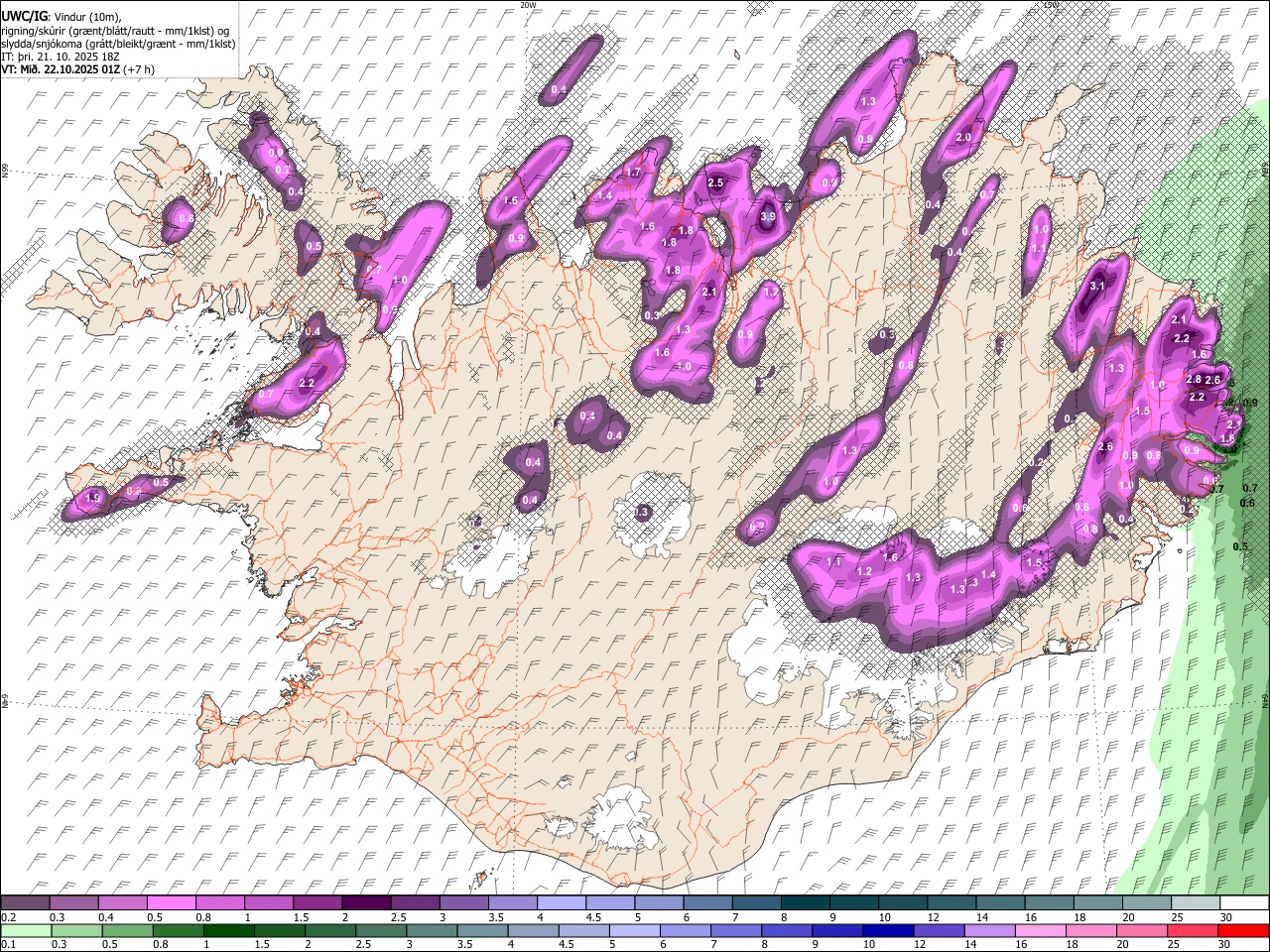Click the 1.7 precipitation value label
The height and width of the screenshot is (952, 1270).
click(633, 173)
